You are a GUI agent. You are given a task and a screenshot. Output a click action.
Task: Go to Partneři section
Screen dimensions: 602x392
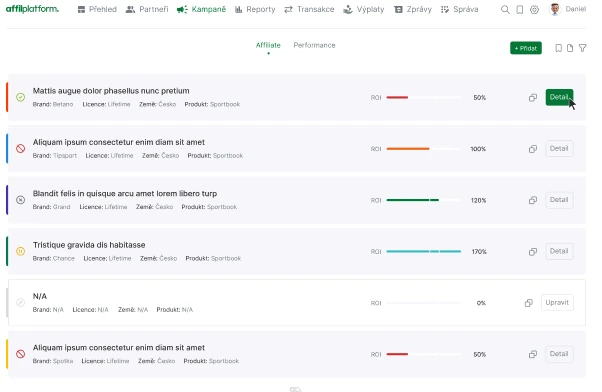click(x=147, y=9)
